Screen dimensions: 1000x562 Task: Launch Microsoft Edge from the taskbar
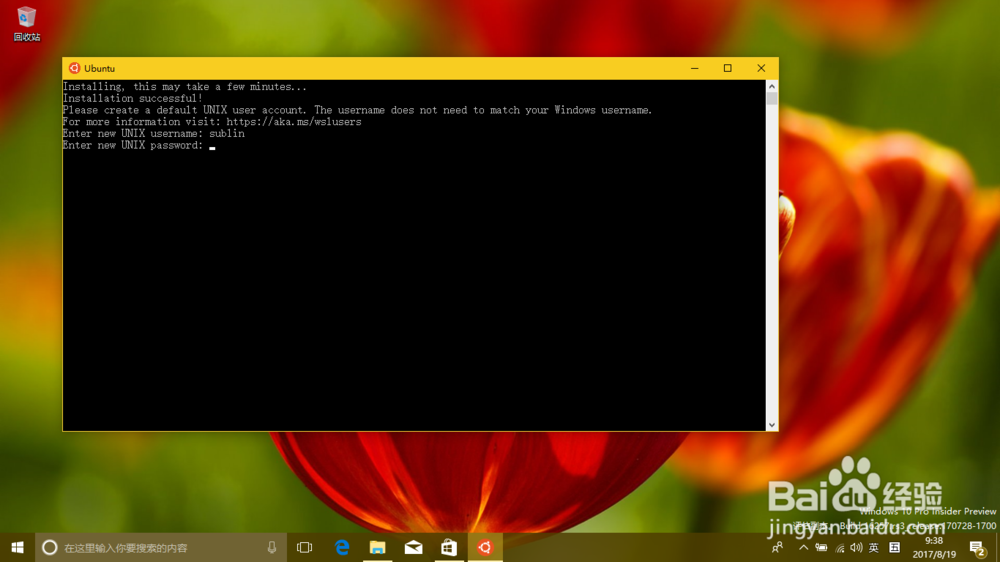tap(342, 547)
